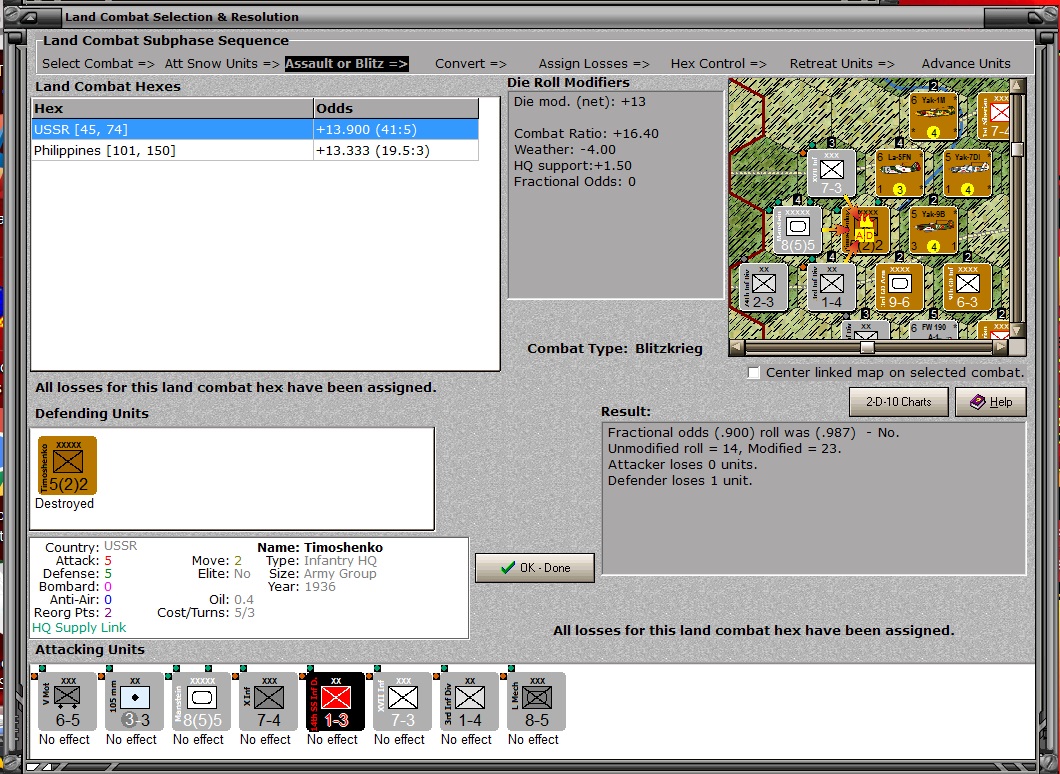Open the Help button
This screenshot has width=1060, height=774.
tap(990, 402)
